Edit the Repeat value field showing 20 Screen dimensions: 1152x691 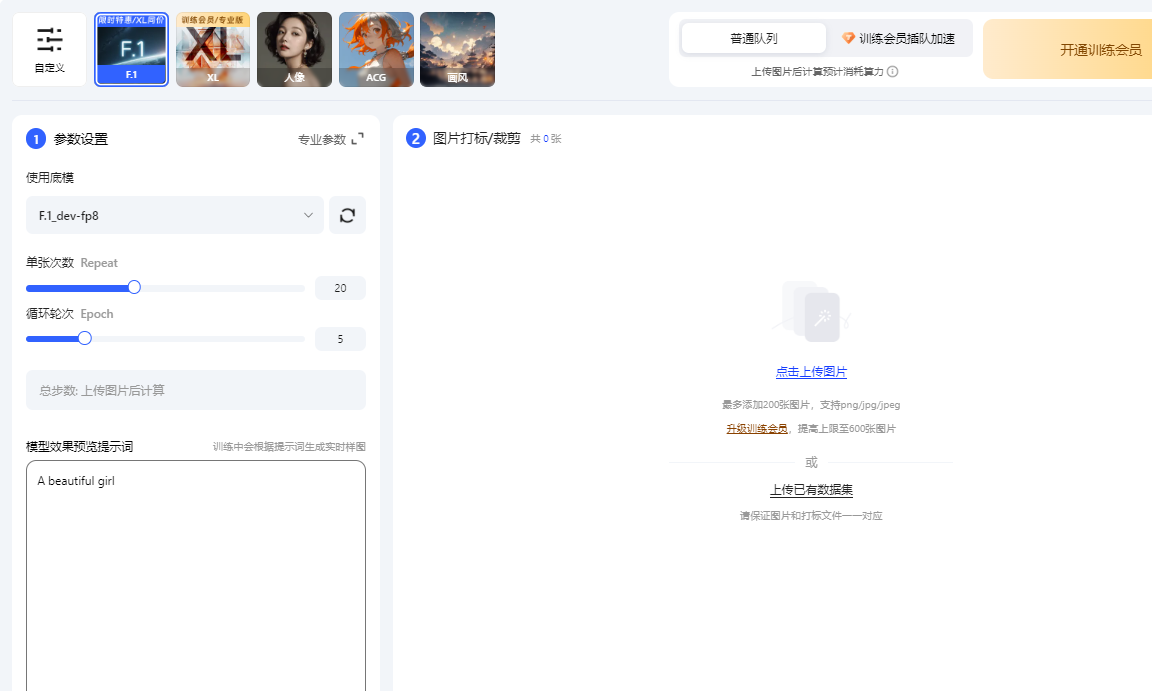pos(340,287)
